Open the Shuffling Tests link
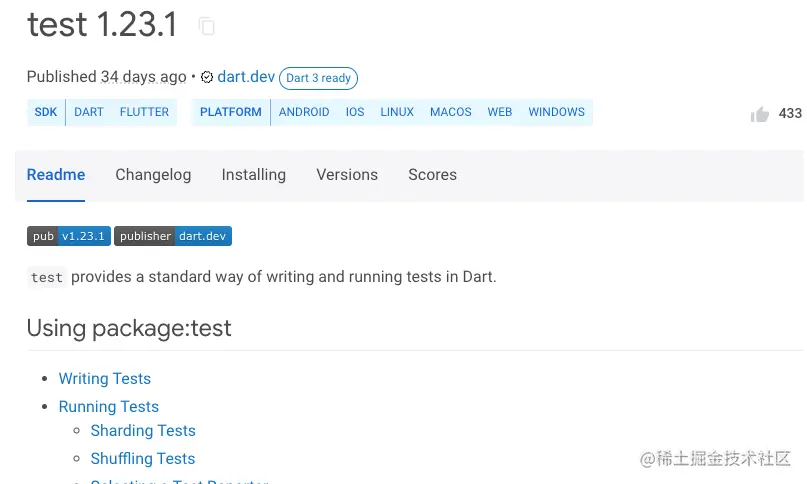 point(143,458)
